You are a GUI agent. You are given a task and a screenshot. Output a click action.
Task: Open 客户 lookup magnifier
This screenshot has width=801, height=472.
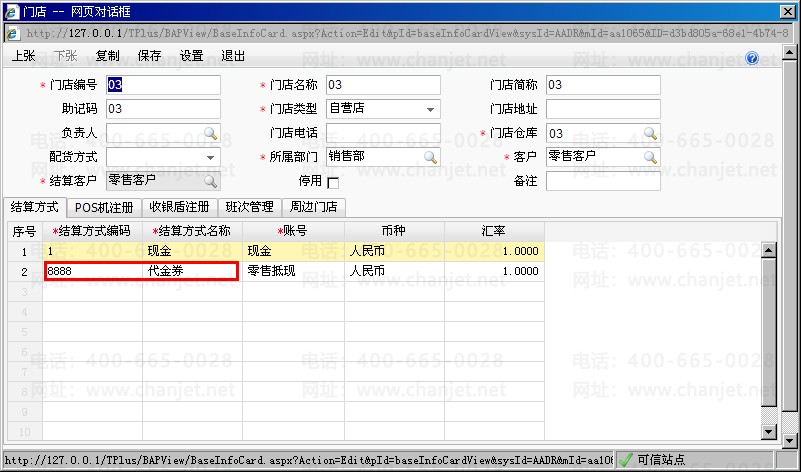point(650,157)
